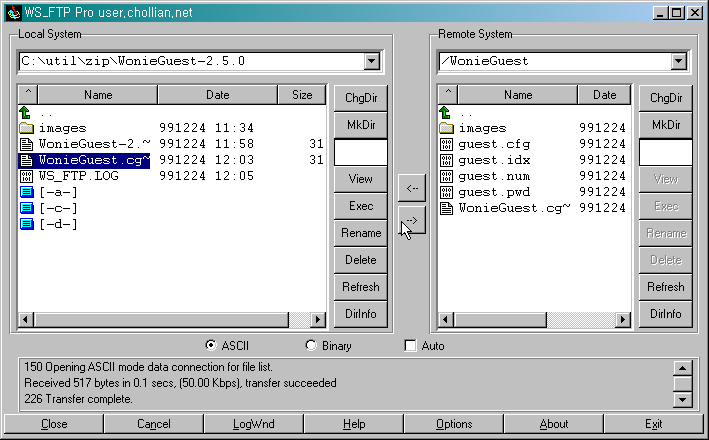Click remote Refresh button
Viewport: 709px width, 440px height.
pyautogui.click(x=666, y=287)
